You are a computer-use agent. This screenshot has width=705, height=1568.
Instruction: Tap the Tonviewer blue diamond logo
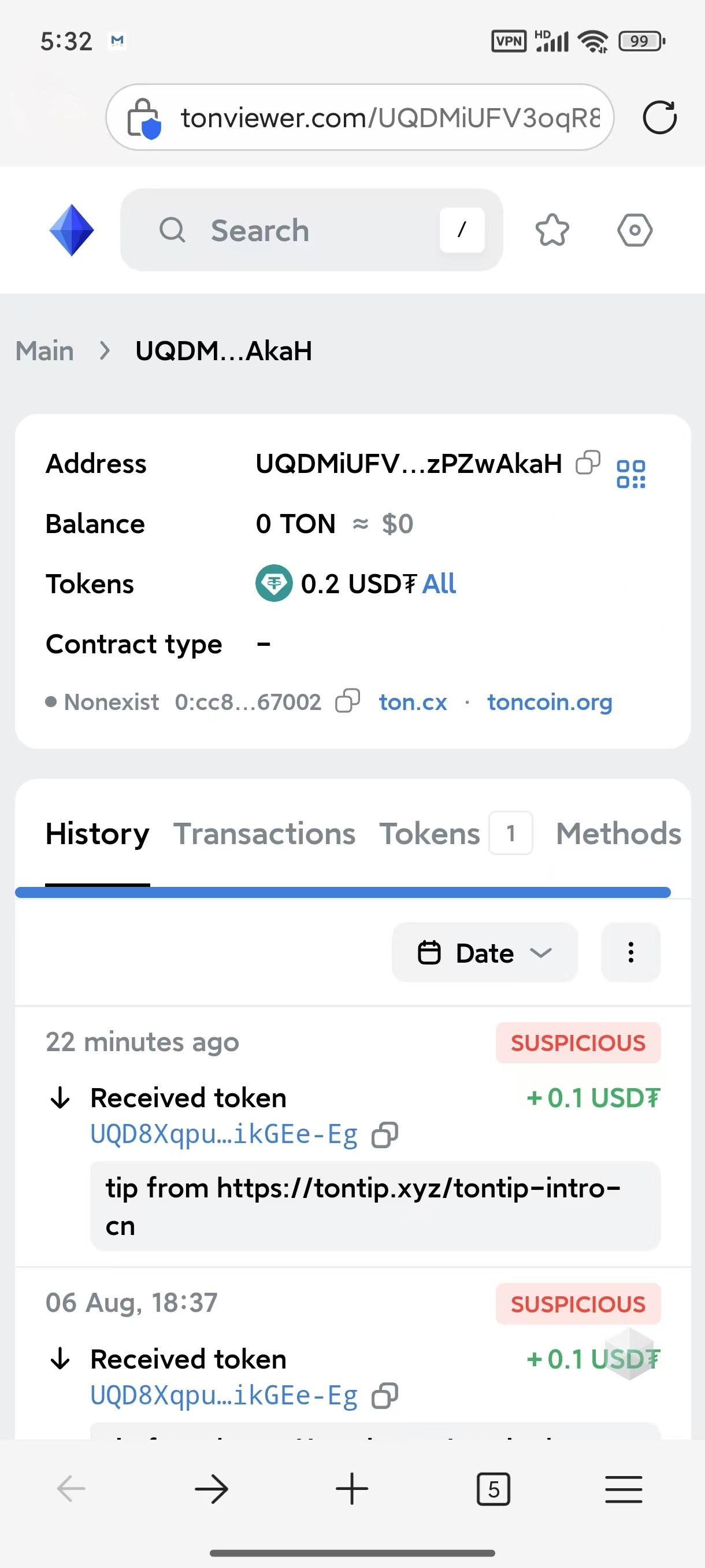(x=71, y=230)
